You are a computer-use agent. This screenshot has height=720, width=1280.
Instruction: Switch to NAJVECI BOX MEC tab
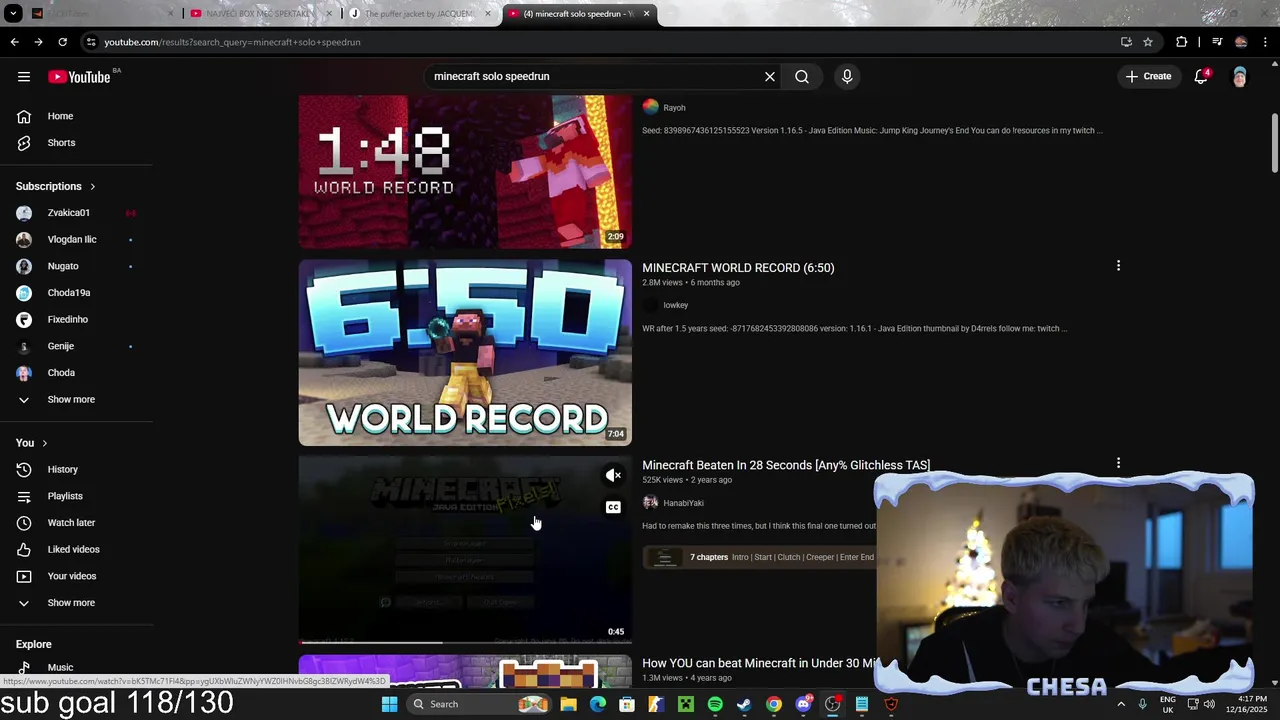(x=259, y=14)
